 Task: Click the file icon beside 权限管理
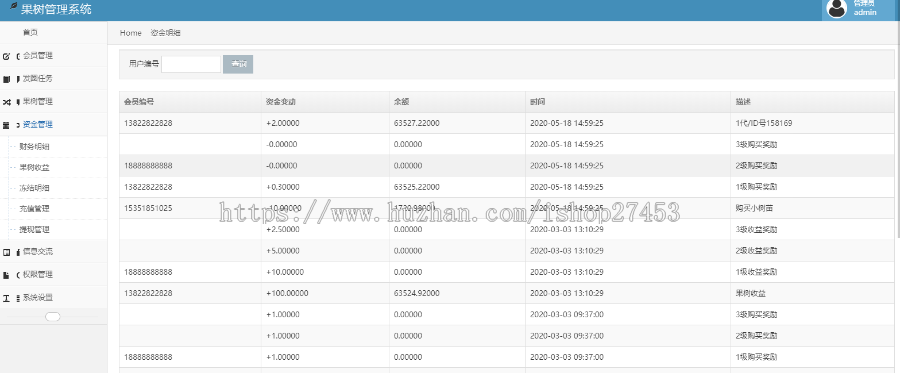(x=6, y=275)
